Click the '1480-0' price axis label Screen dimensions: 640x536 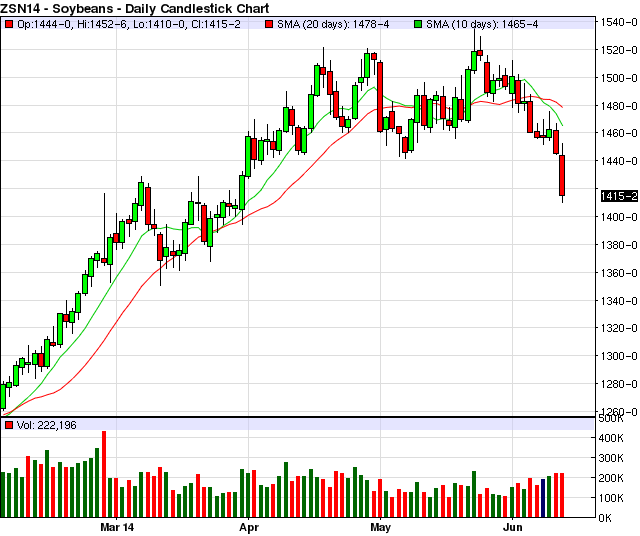pos(619,106)
